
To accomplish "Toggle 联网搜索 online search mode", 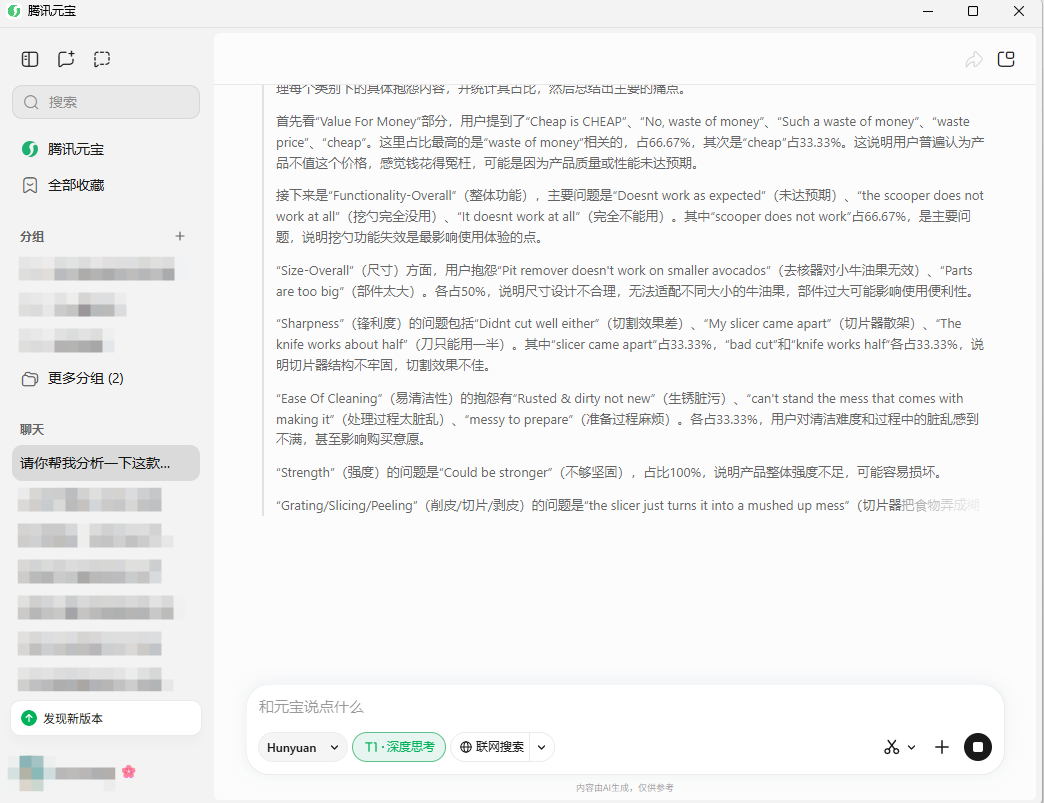I will (x=494, y=747).
